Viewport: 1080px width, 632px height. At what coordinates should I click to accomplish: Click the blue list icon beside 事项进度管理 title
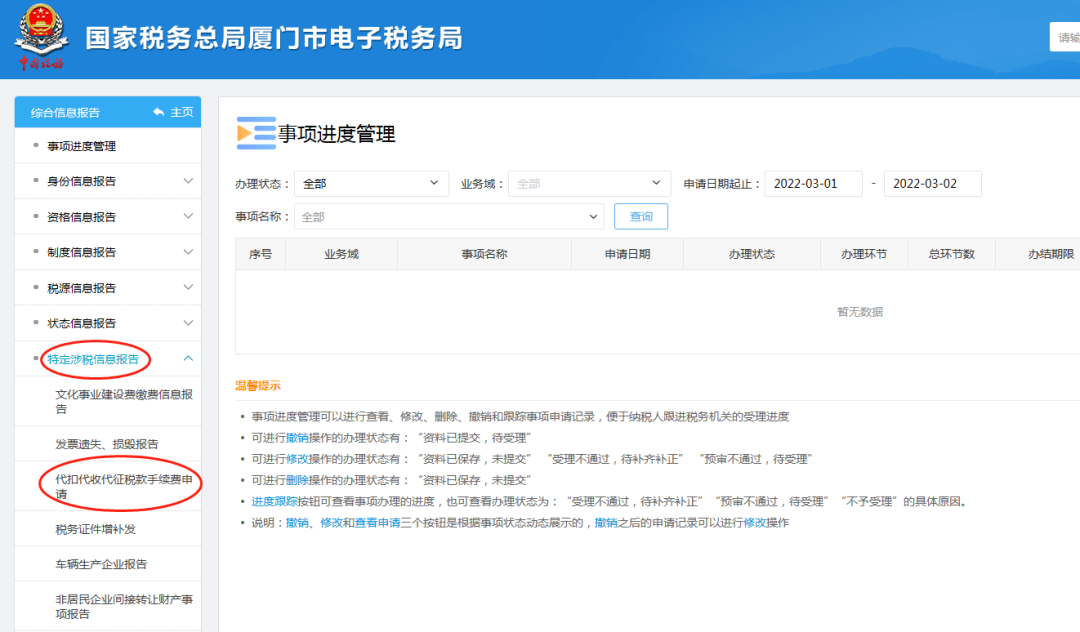tap(256, 132)
